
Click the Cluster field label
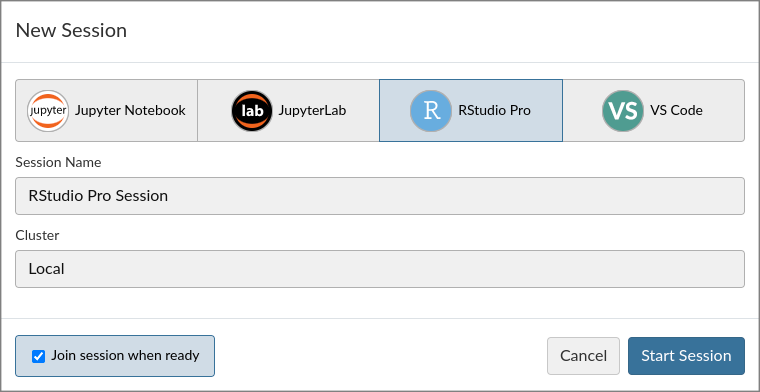pos(37,235)
